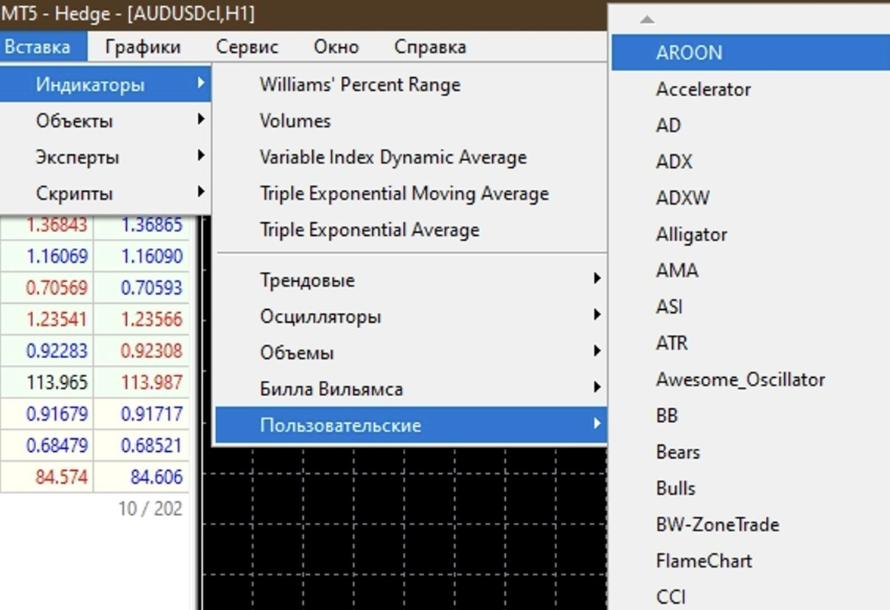Click bid price 0.70569
The image size is (890, 610).
[57, 288]
